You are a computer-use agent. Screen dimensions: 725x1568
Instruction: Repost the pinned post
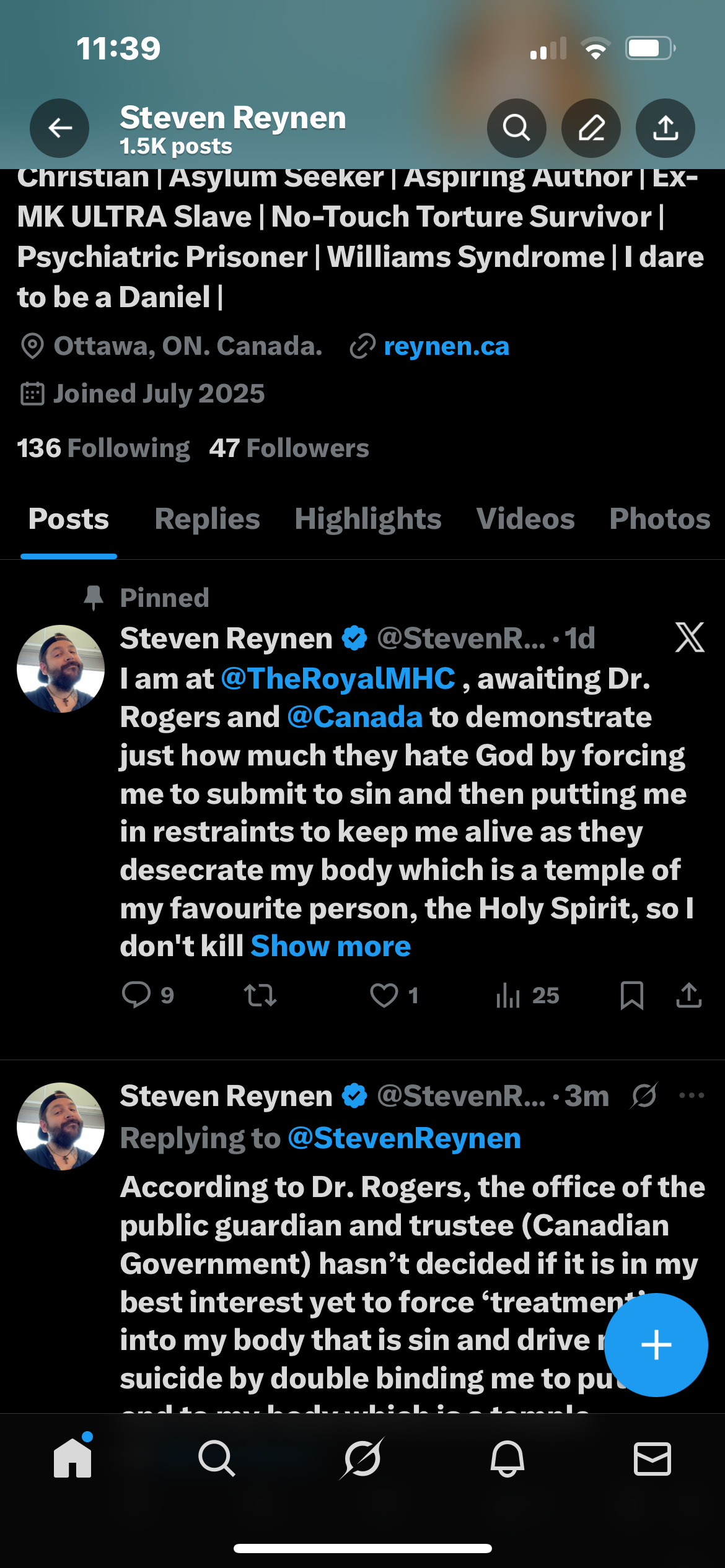point(260,995)
